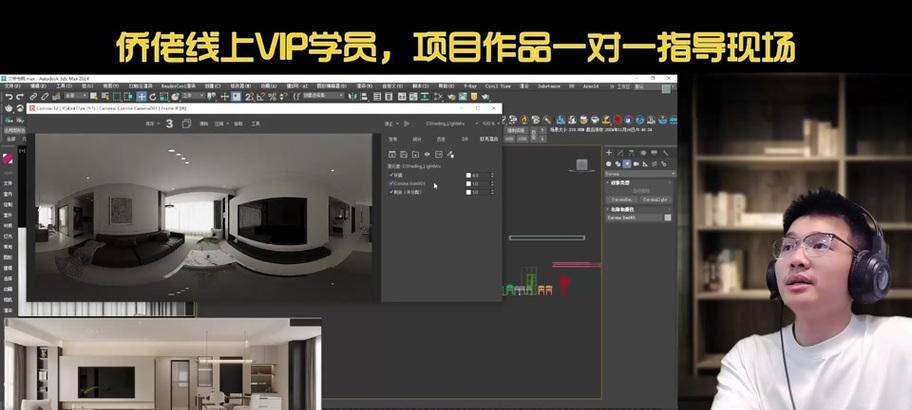This screenshot has height=410, width=912.
Task: Click the 工具 button in Corona VFB
Action: [256, 123]
